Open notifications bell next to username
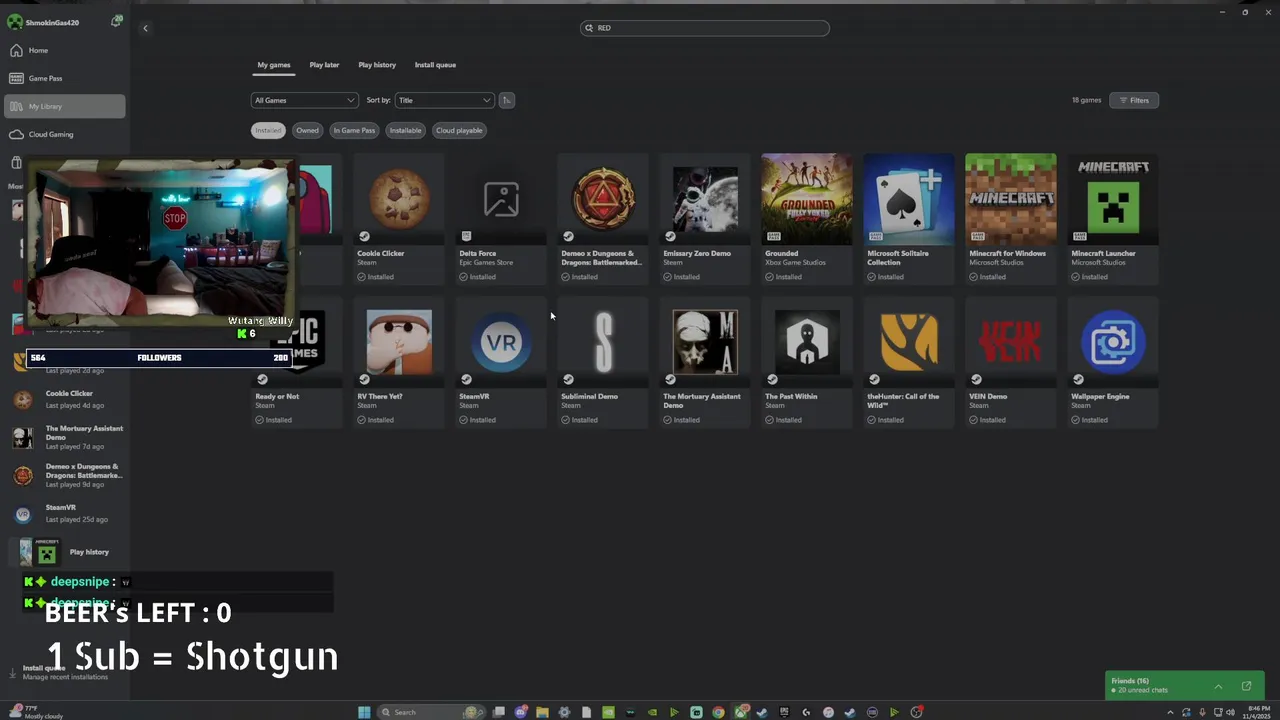Screen dimensions: 1280x720 pos(117,21)
